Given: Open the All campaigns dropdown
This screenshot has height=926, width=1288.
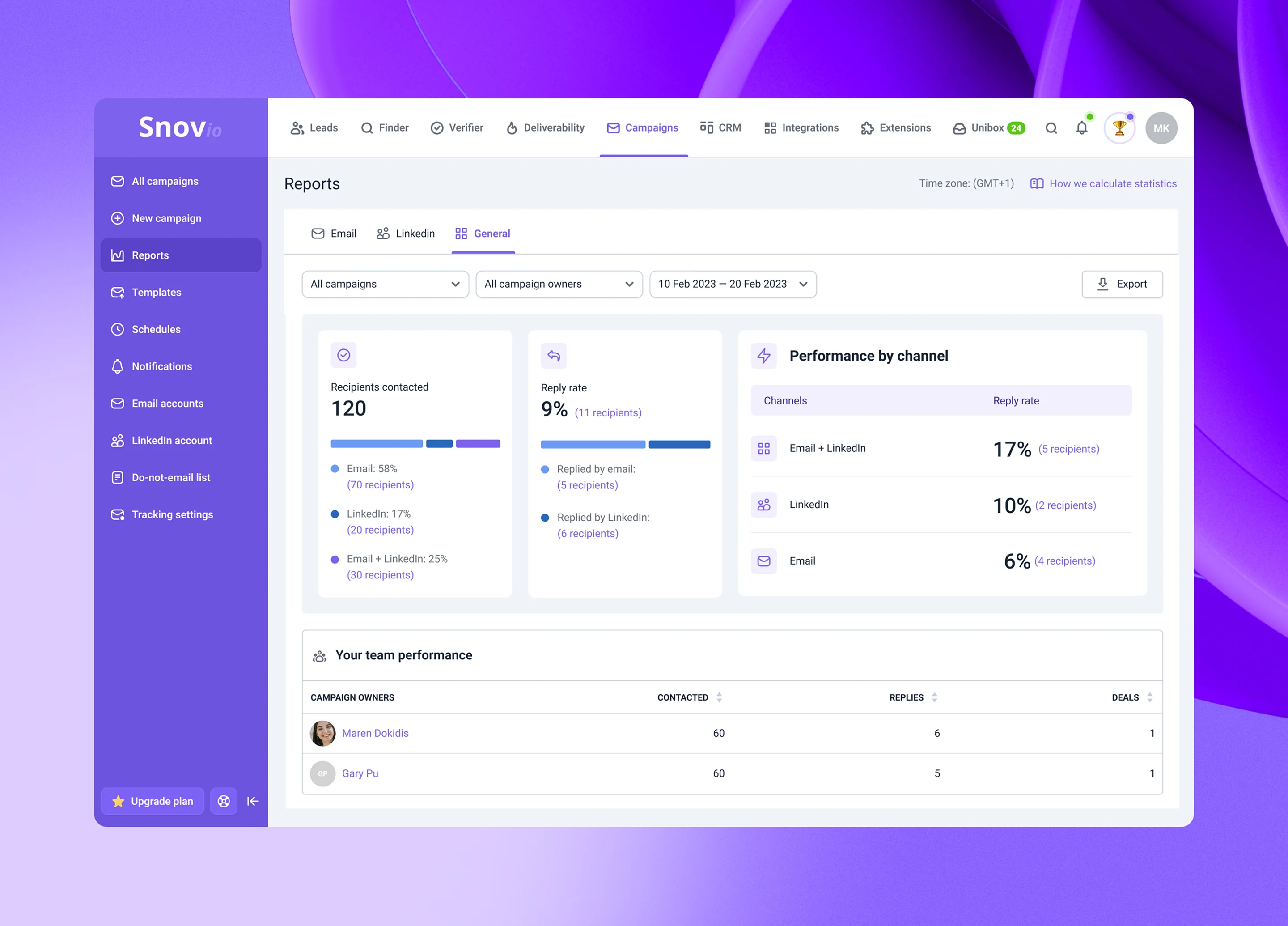Looking at the screenshot, I should pos(386,284).
